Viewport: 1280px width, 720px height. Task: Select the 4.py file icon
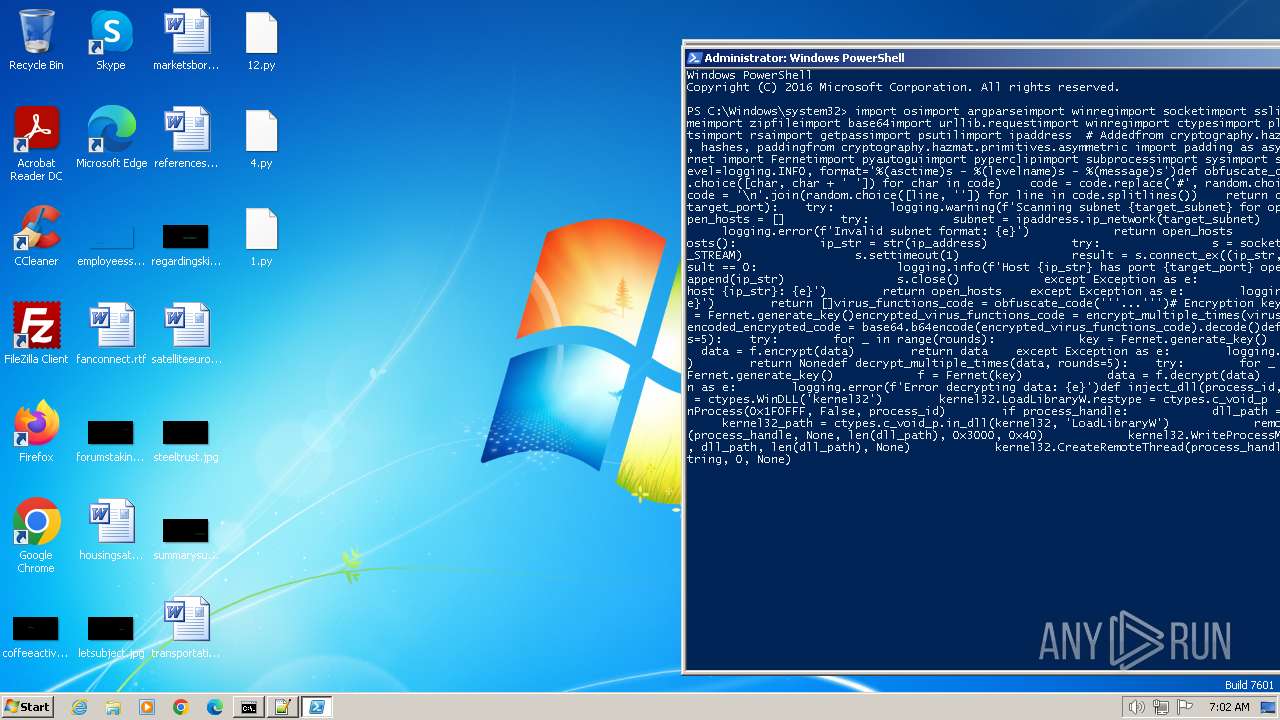(x=261, y=138)
